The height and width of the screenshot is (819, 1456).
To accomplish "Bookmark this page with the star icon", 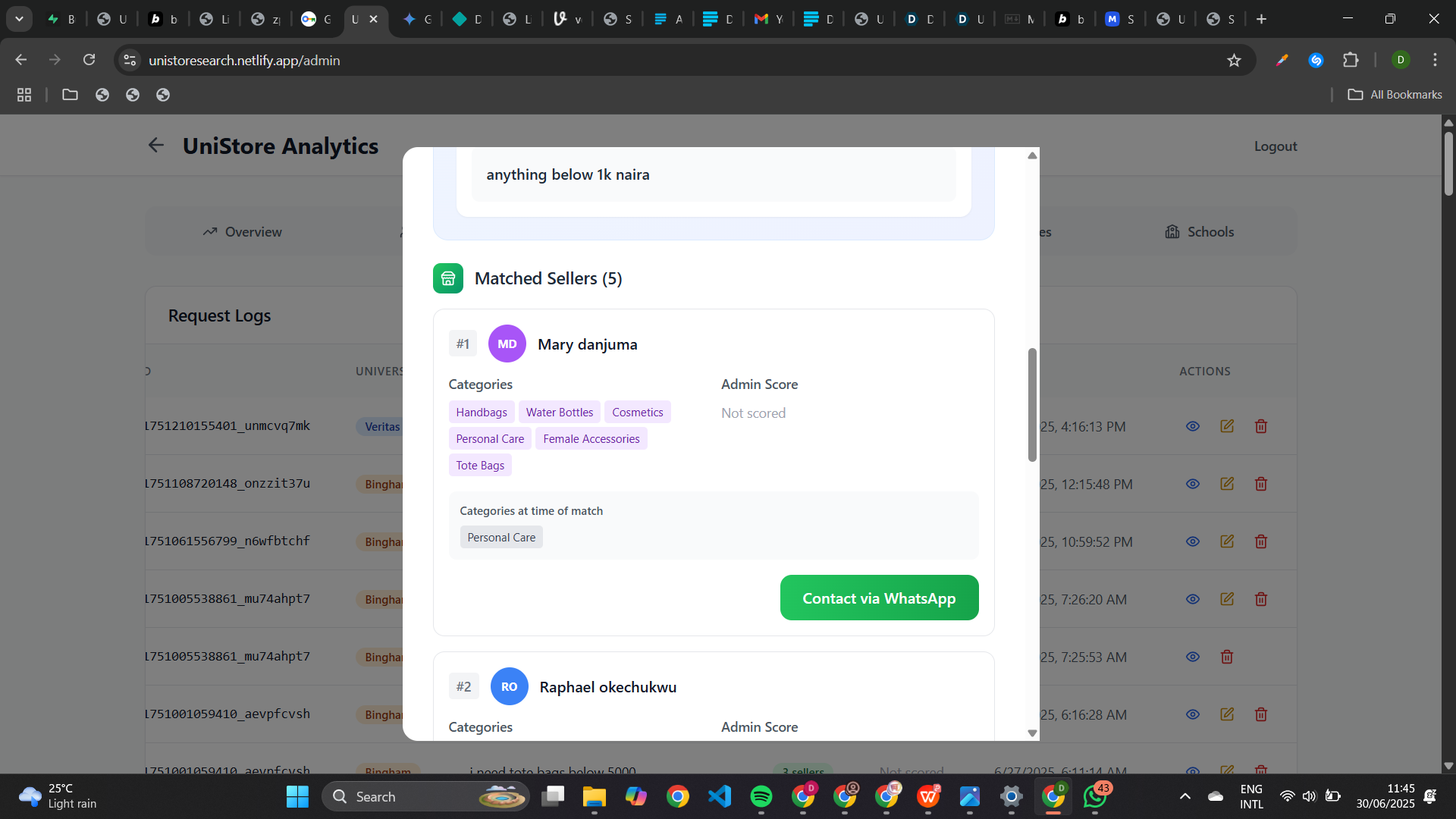I will coord(1234,61).
